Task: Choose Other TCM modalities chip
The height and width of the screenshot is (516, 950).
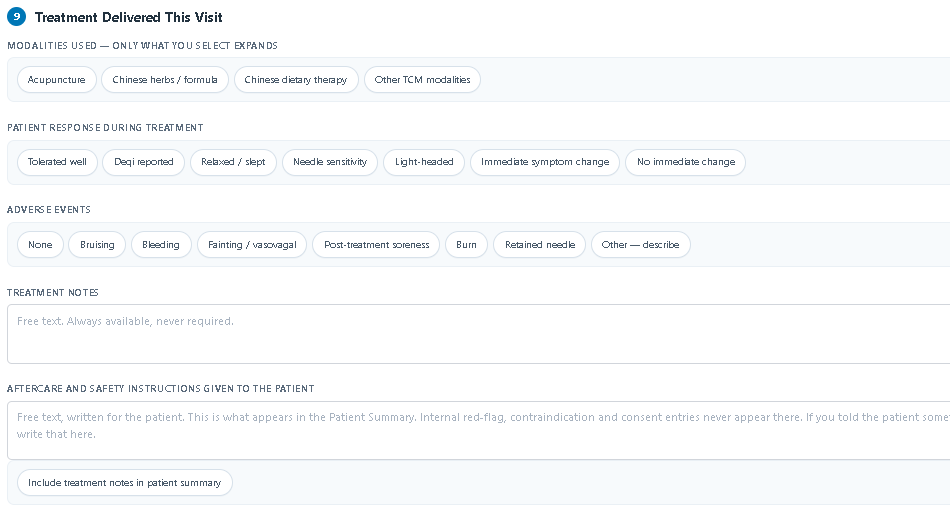Action: (422, 79)
